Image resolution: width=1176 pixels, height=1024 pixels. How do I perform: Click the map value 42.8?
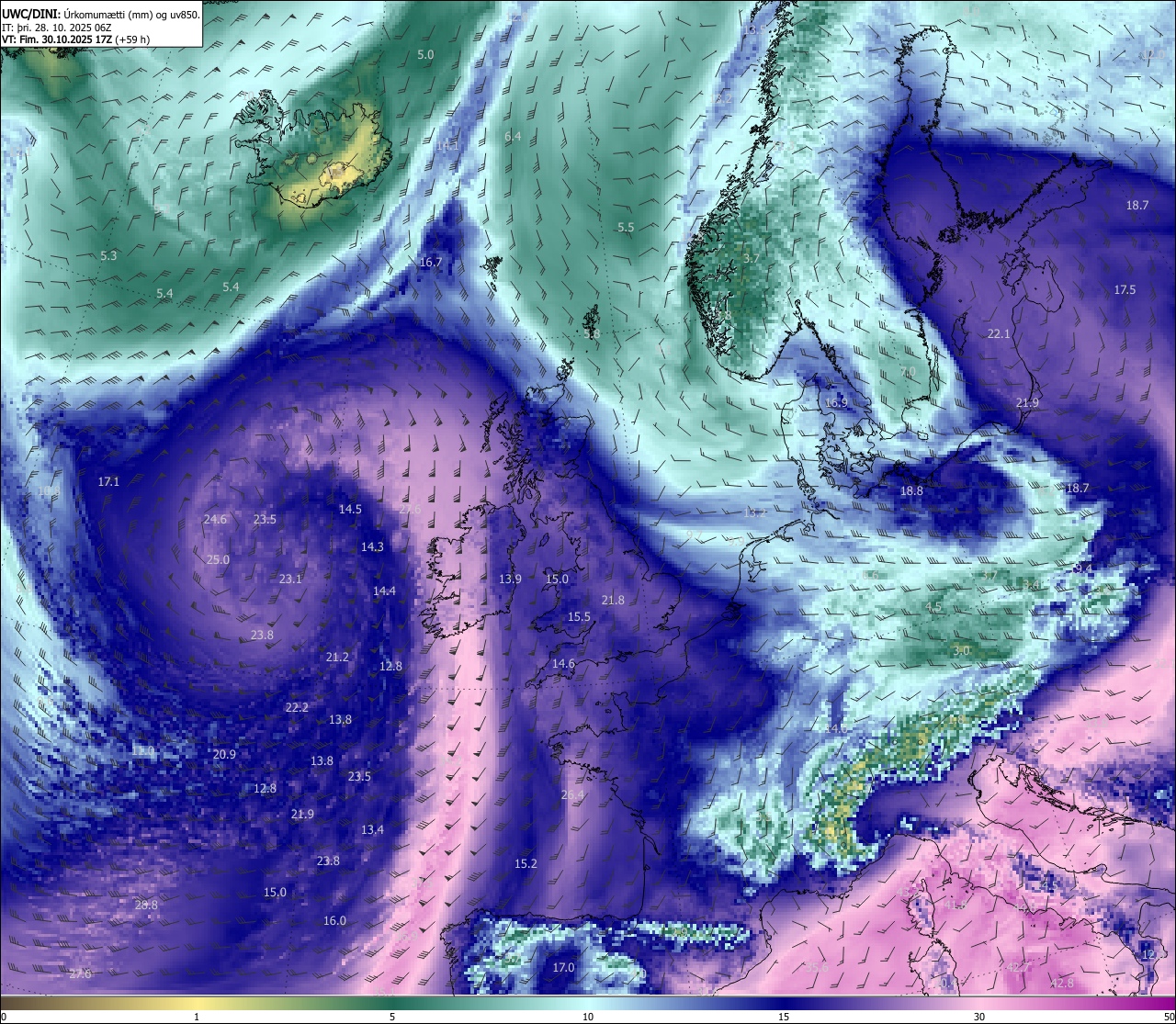(1061, 984)
